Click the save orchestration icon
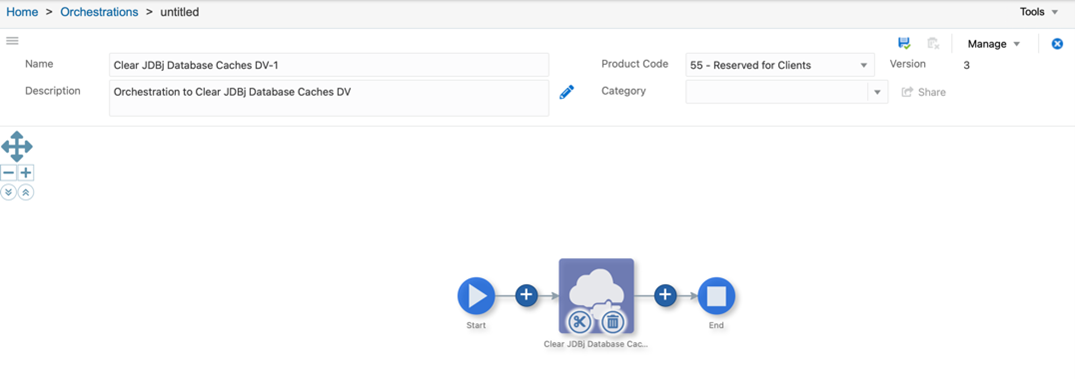Image resolution: width=1075 pixels, height=379 pixels. tap(904, 43)
